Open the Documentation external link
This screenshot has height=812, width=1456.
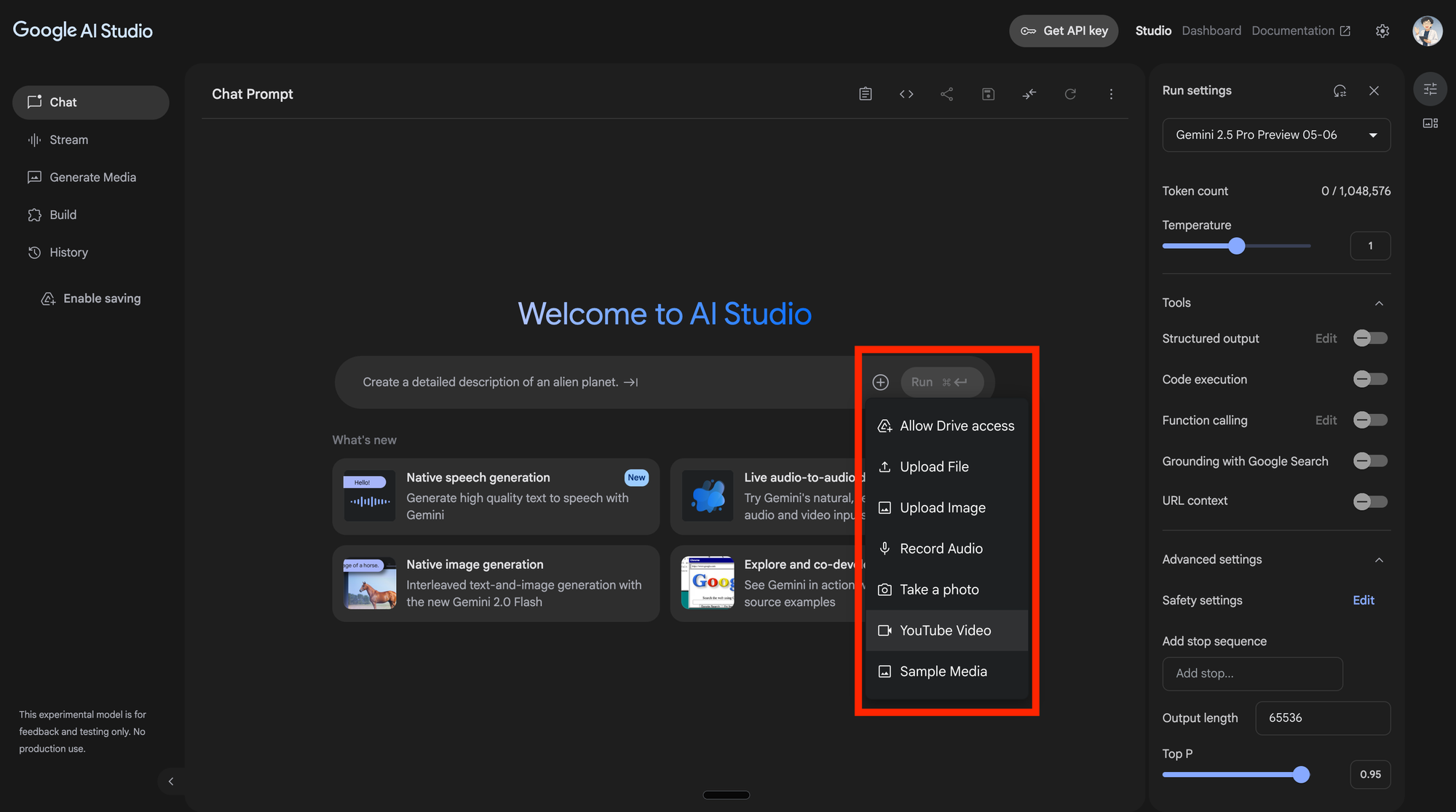coord(1301,31)
